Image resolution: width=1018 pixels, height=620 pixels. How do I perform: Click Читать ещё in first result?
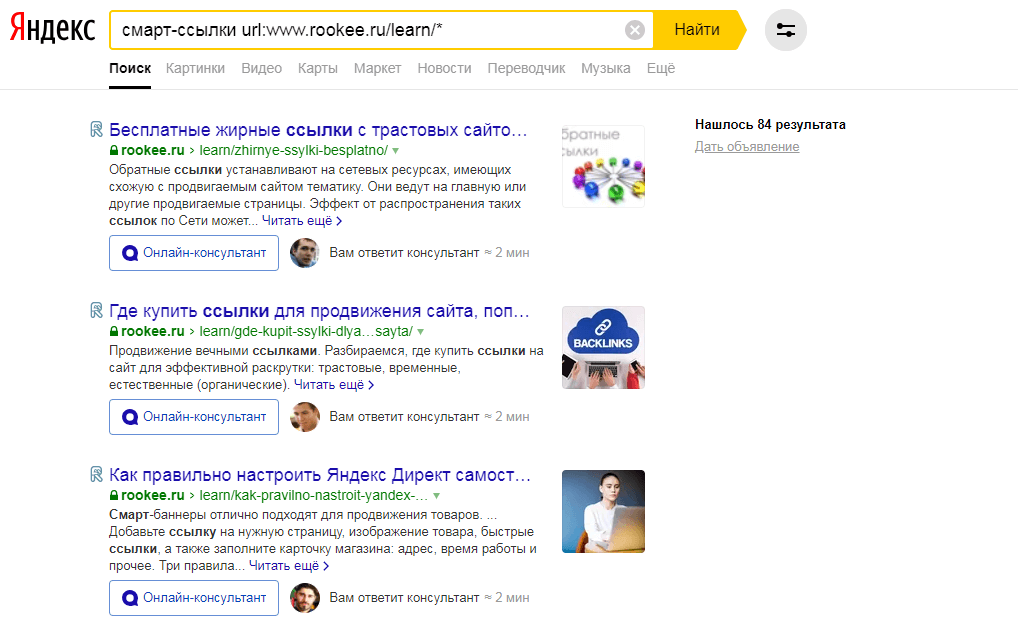[302, 221]
